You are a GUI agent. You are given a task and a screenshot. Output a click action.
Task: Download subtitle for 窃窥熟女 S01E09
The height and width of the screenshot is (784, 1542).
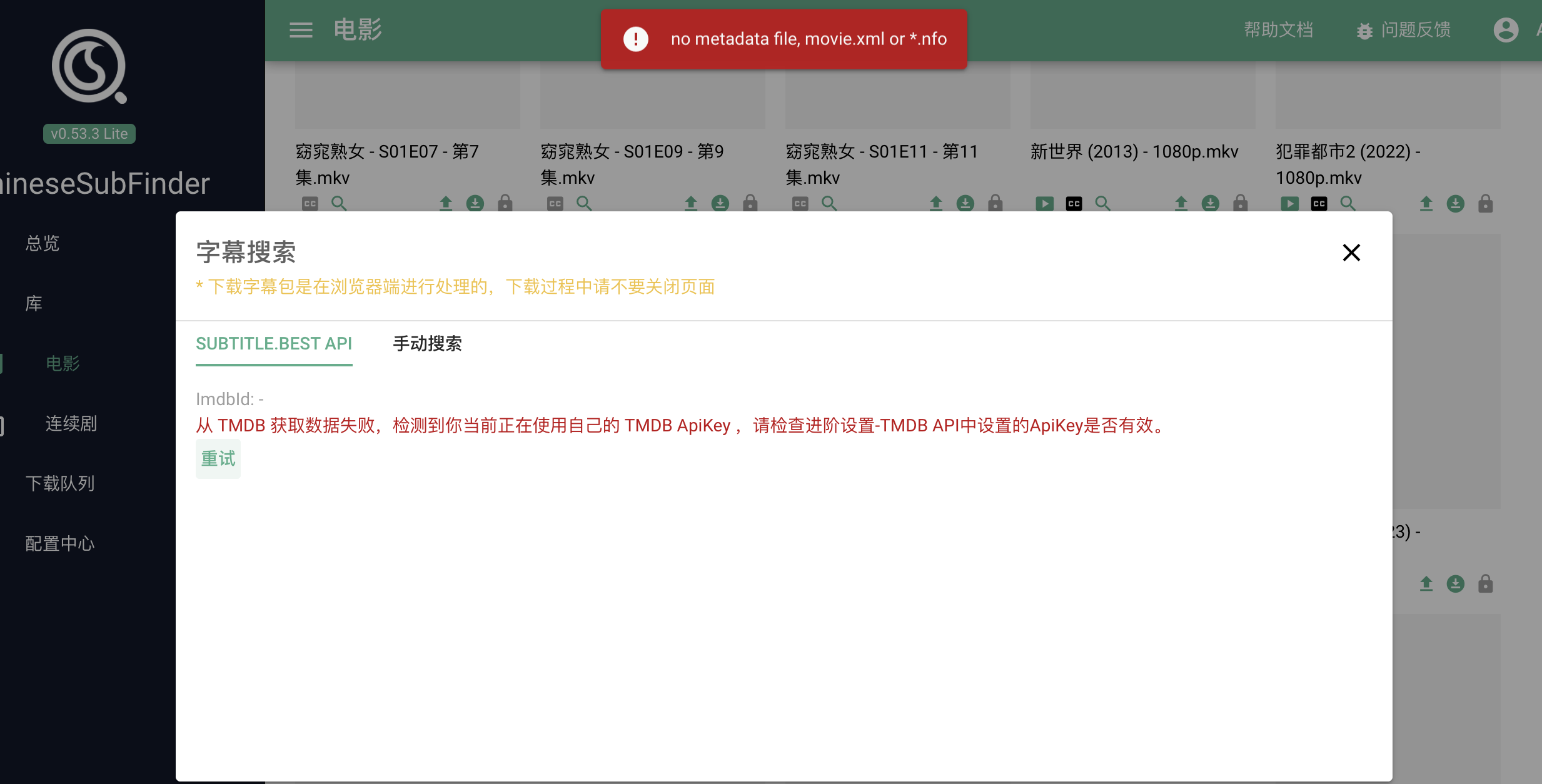click(x=719, y=203)
